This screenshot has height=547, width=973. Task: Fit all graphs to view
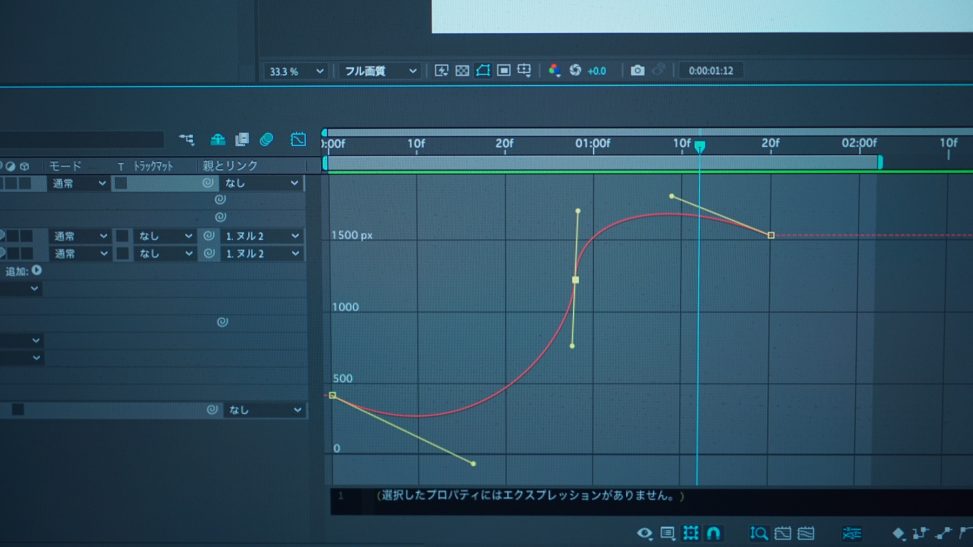coord(806,533)
